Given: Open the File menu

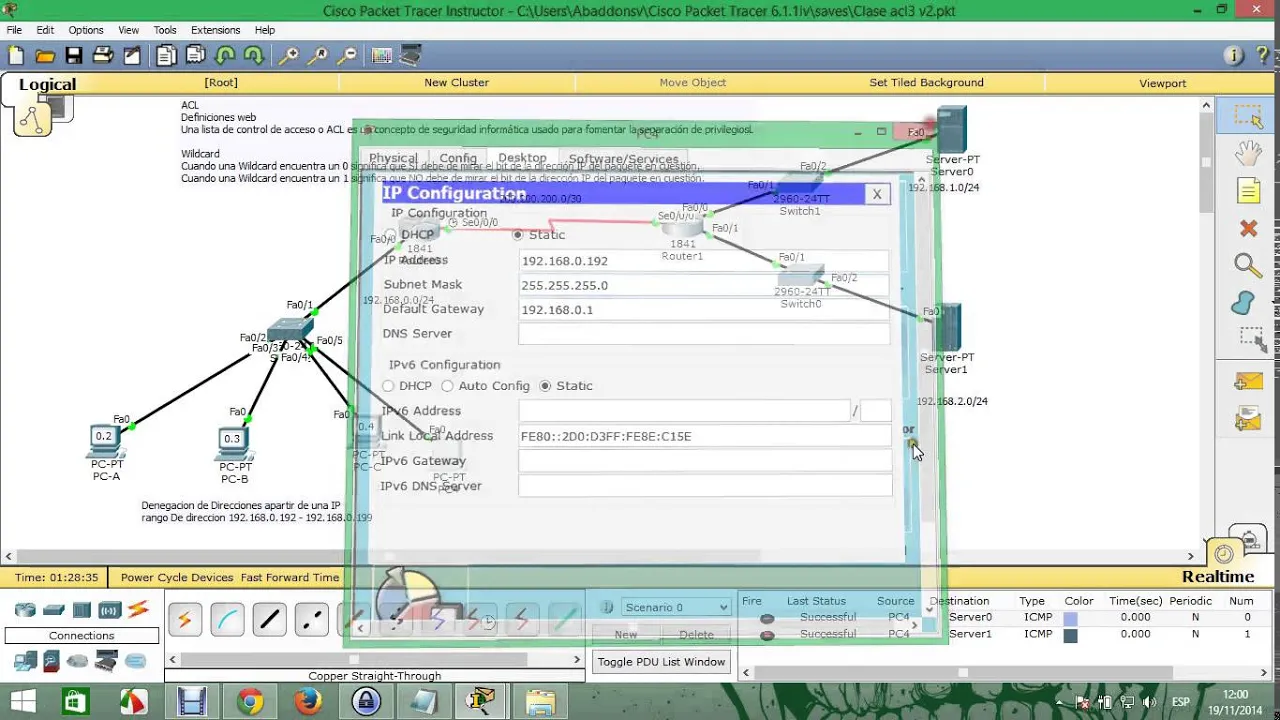Looking at the screenshot, I should (14, 30).
